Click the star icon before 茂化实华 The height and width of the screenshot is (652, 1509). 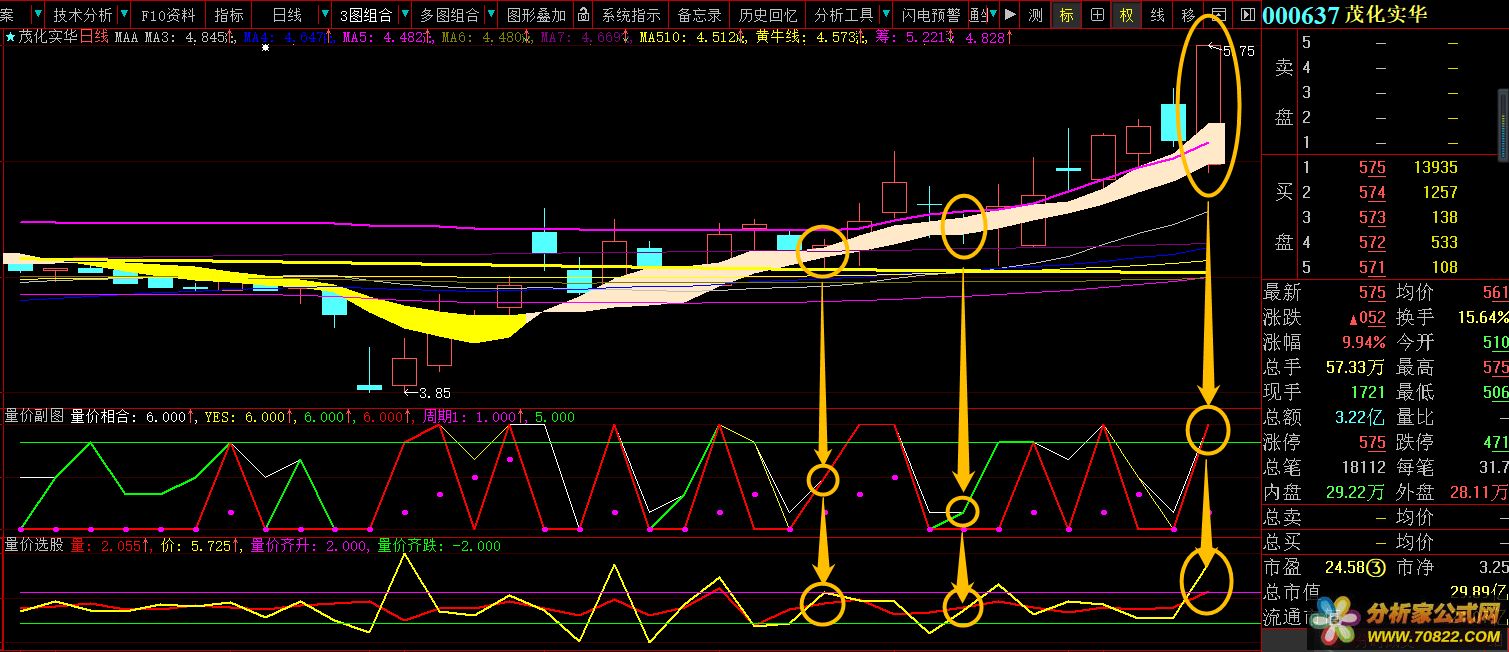coord(10,37)
